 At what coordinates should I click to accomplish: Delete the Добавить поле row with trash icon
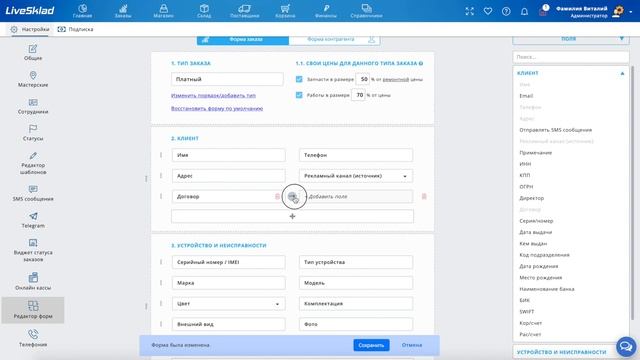point(424,196)
